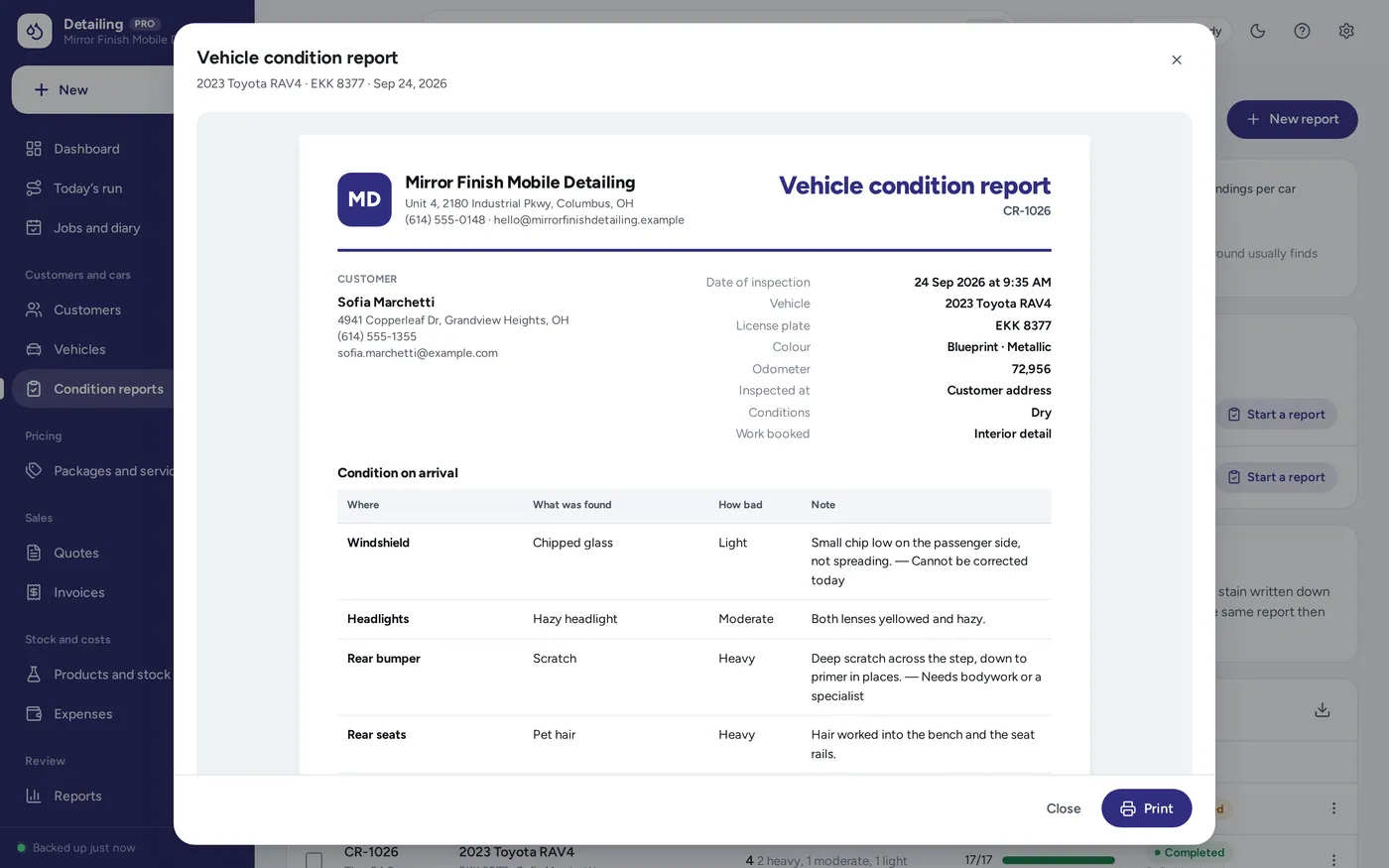Select the customer name Sofia Marchetti
The height and width of the screenshot is (868, 1389).
click(x=386, y=303)
